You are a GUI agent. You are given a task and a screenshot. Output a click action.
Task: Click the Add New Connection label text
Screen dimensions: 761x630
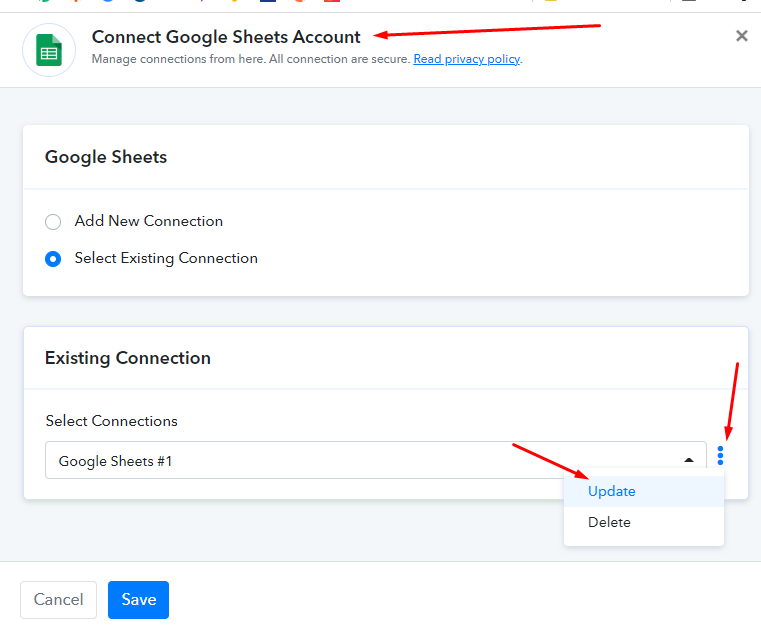tap(149, 221)
